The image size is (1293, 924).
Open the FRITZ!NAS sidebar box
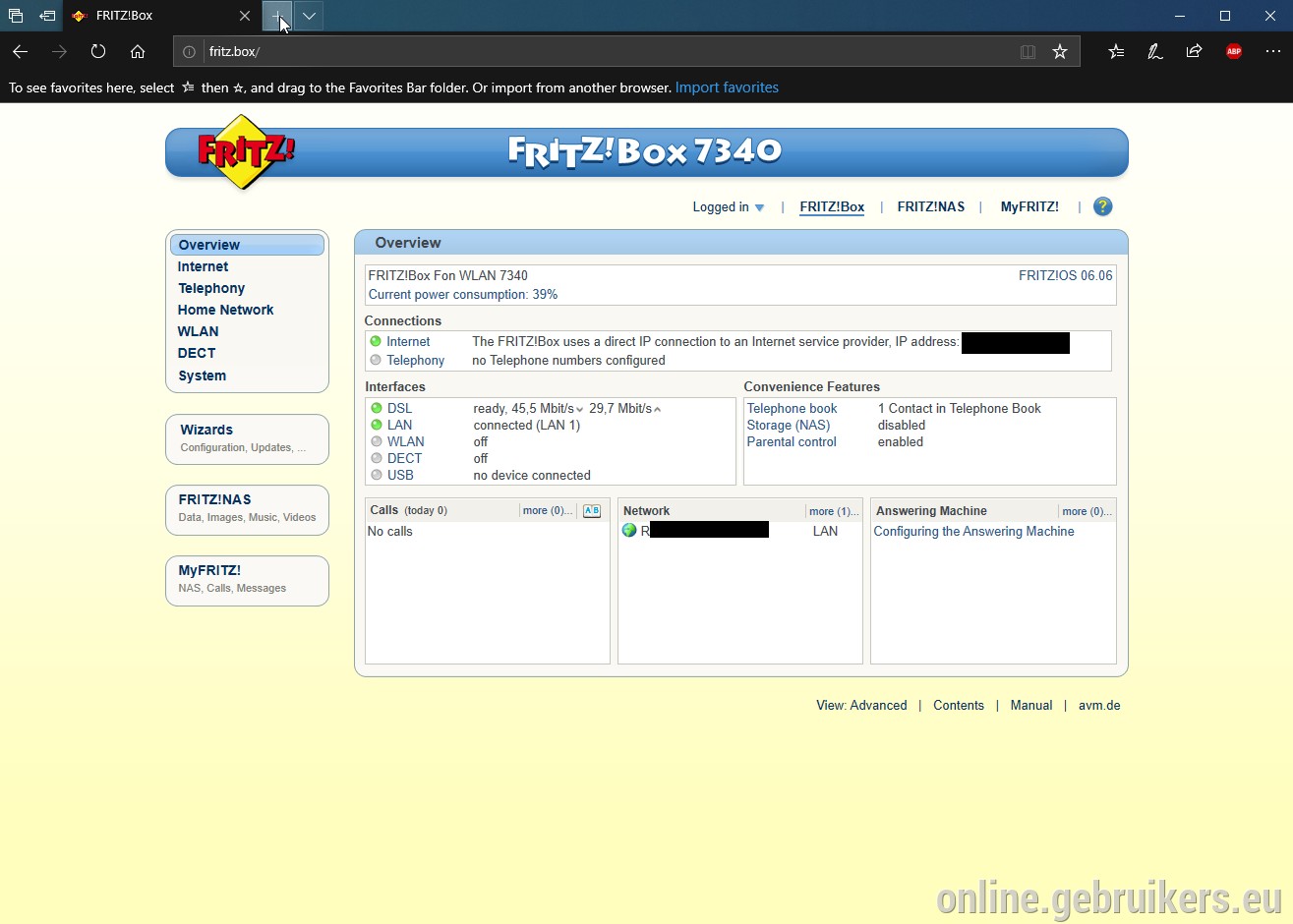(247, 509)
